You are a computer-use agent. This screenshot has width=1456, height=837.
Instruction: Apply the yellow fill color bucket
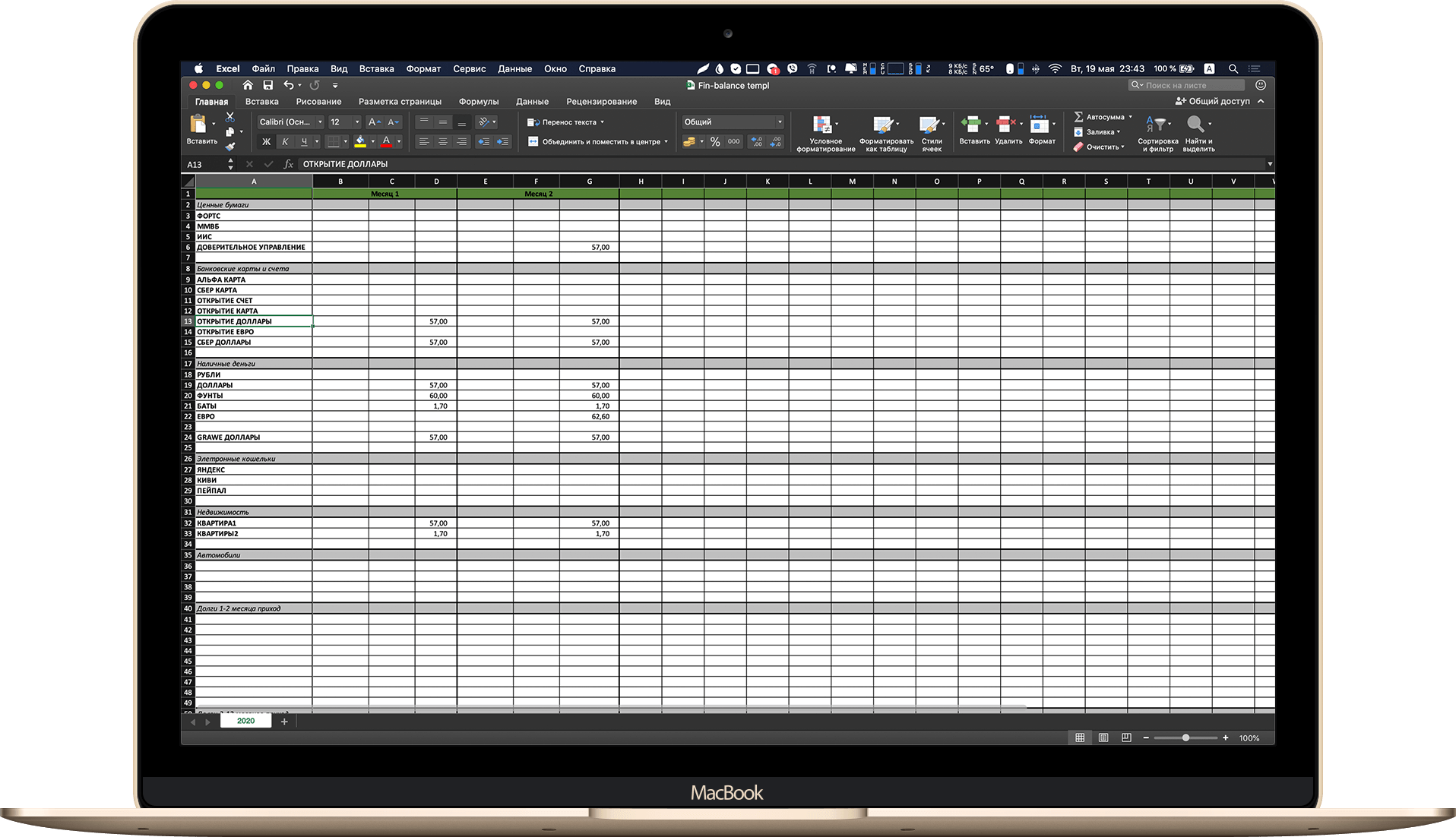click(360, 141)
